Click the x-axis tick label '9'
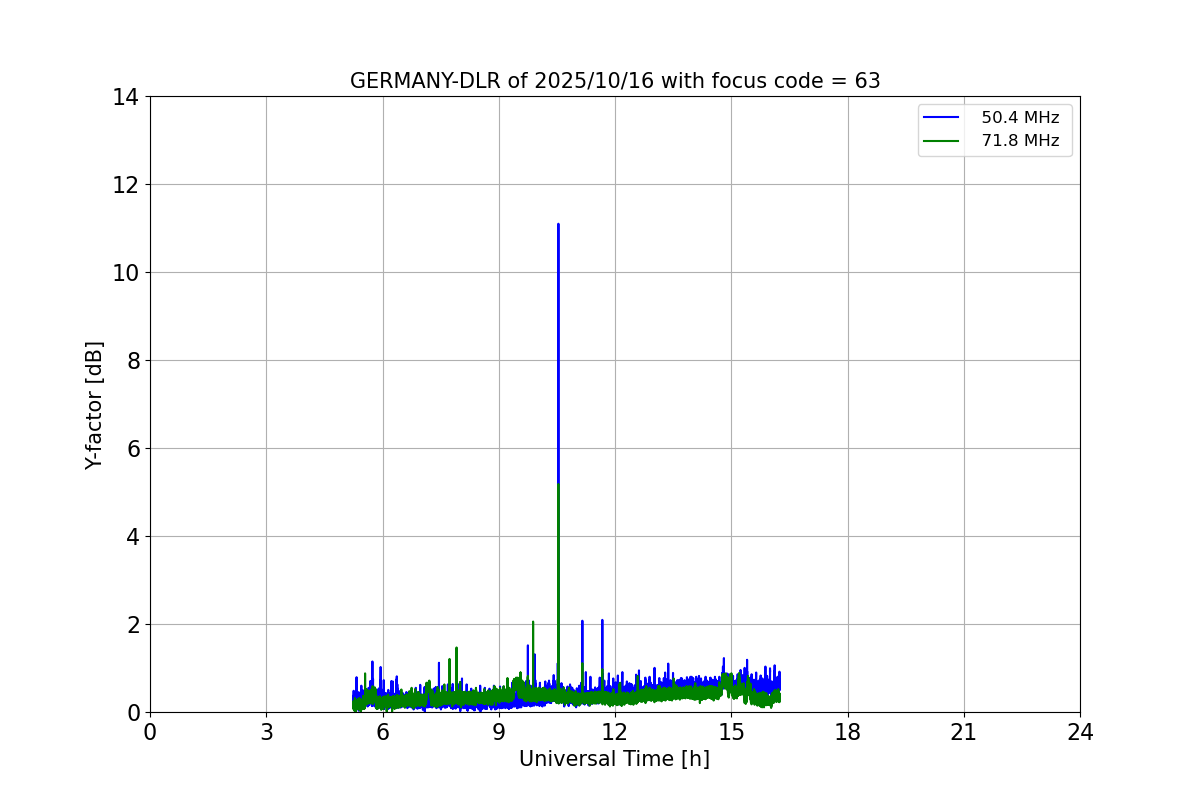 (499, 732)
